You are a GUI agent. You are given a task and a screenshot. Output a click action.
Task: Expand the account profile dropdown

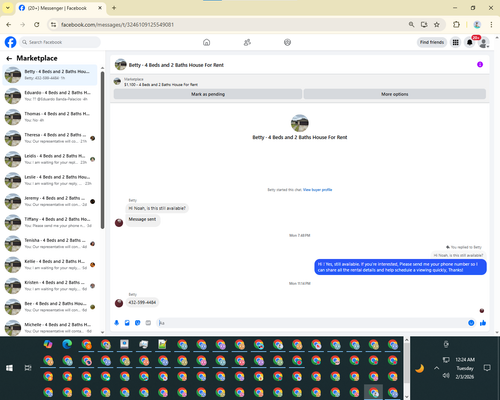(484, 42)
